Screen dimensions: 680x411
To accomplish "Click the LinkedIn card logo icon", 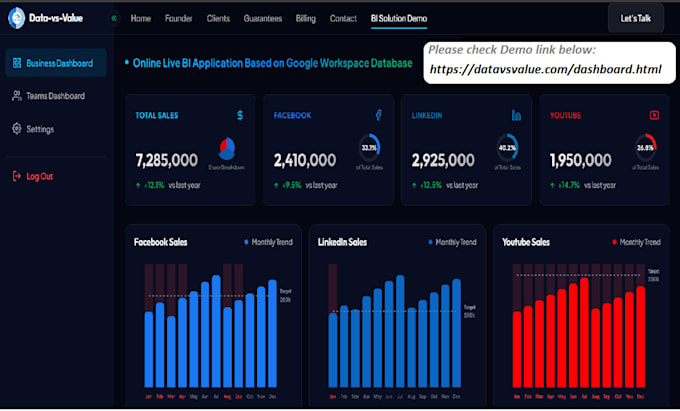I will [x=516, y=115].
